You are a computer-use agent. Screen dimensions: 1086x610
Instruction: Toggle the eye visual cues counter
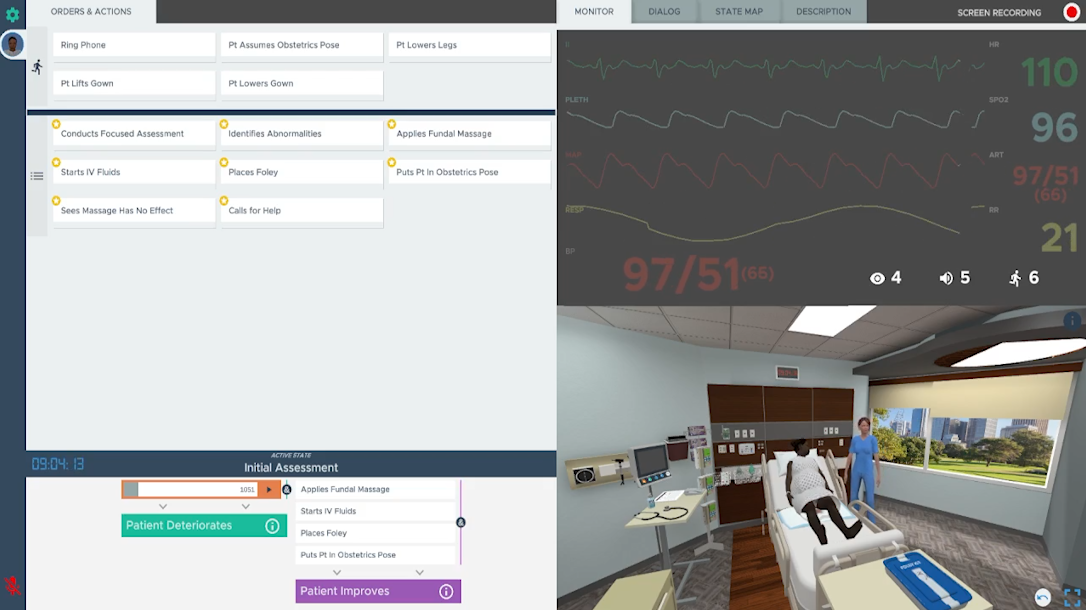[x=885, y=278]
